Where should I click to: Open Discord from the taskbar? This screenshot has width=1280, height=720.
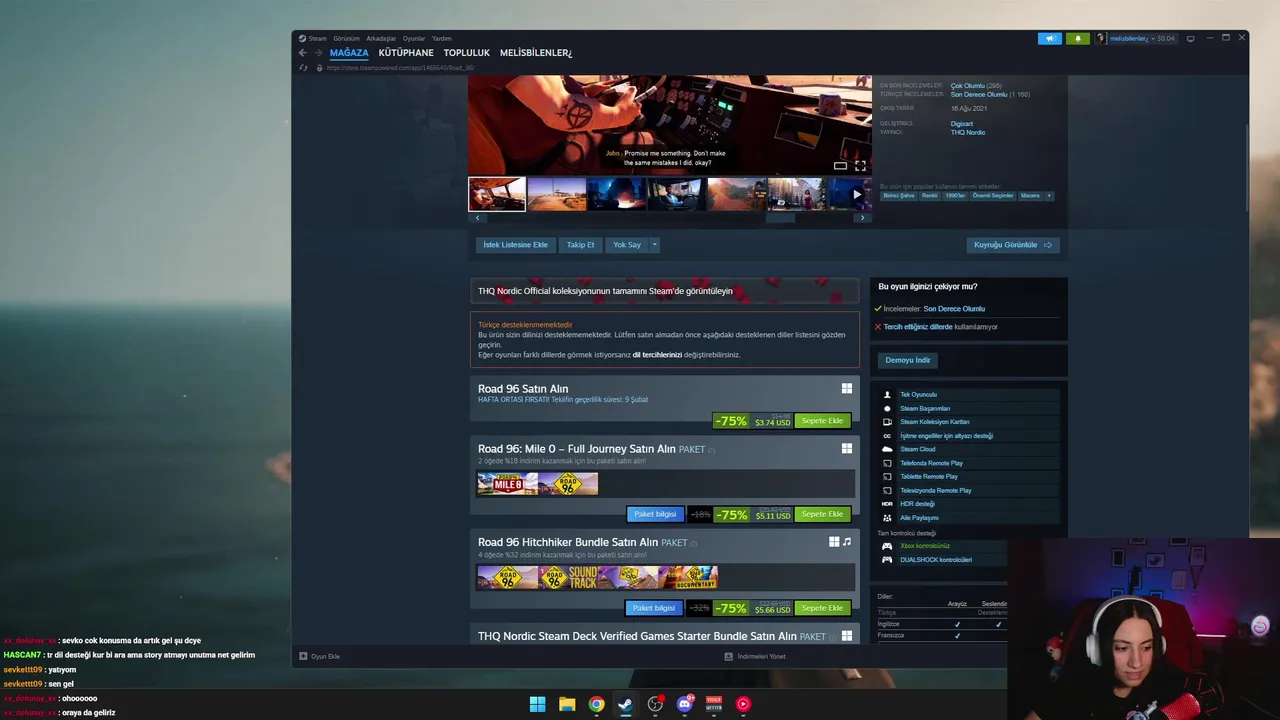click(x=685, y=704)
